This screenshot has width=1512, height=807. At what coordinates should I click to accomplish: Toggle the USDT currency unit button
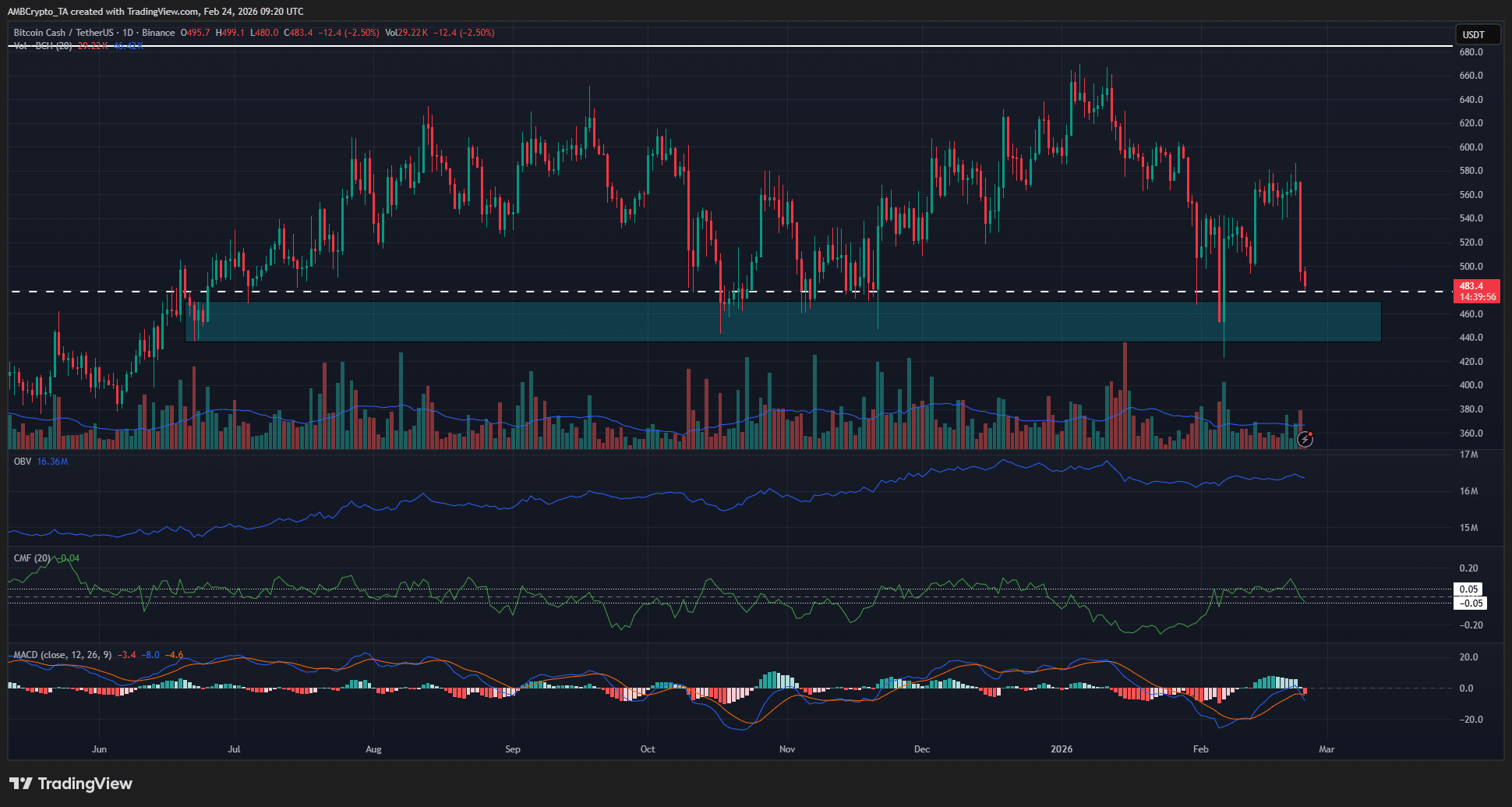tap(1478, 34)
